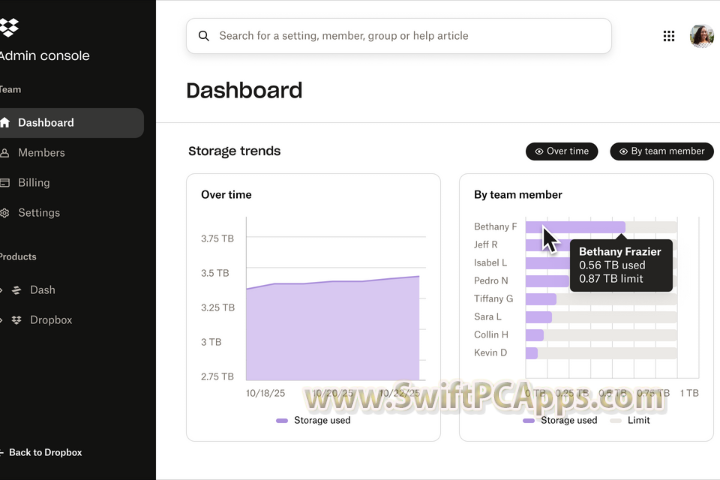This screenshot has height=480, width=720.
Task: Click the Dashboard page heading
Action: click(244, 90)
